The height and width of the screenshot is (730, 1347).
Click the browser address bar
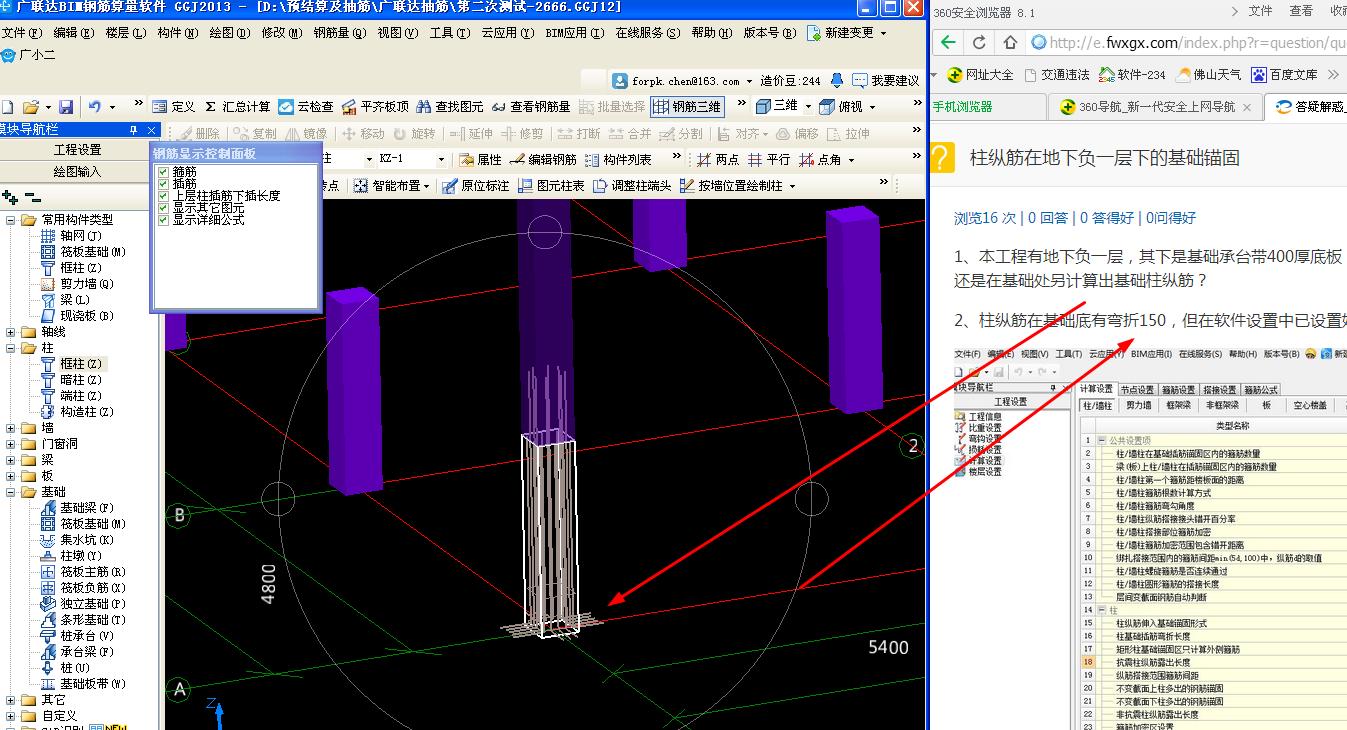click(x=1188, y=43)
